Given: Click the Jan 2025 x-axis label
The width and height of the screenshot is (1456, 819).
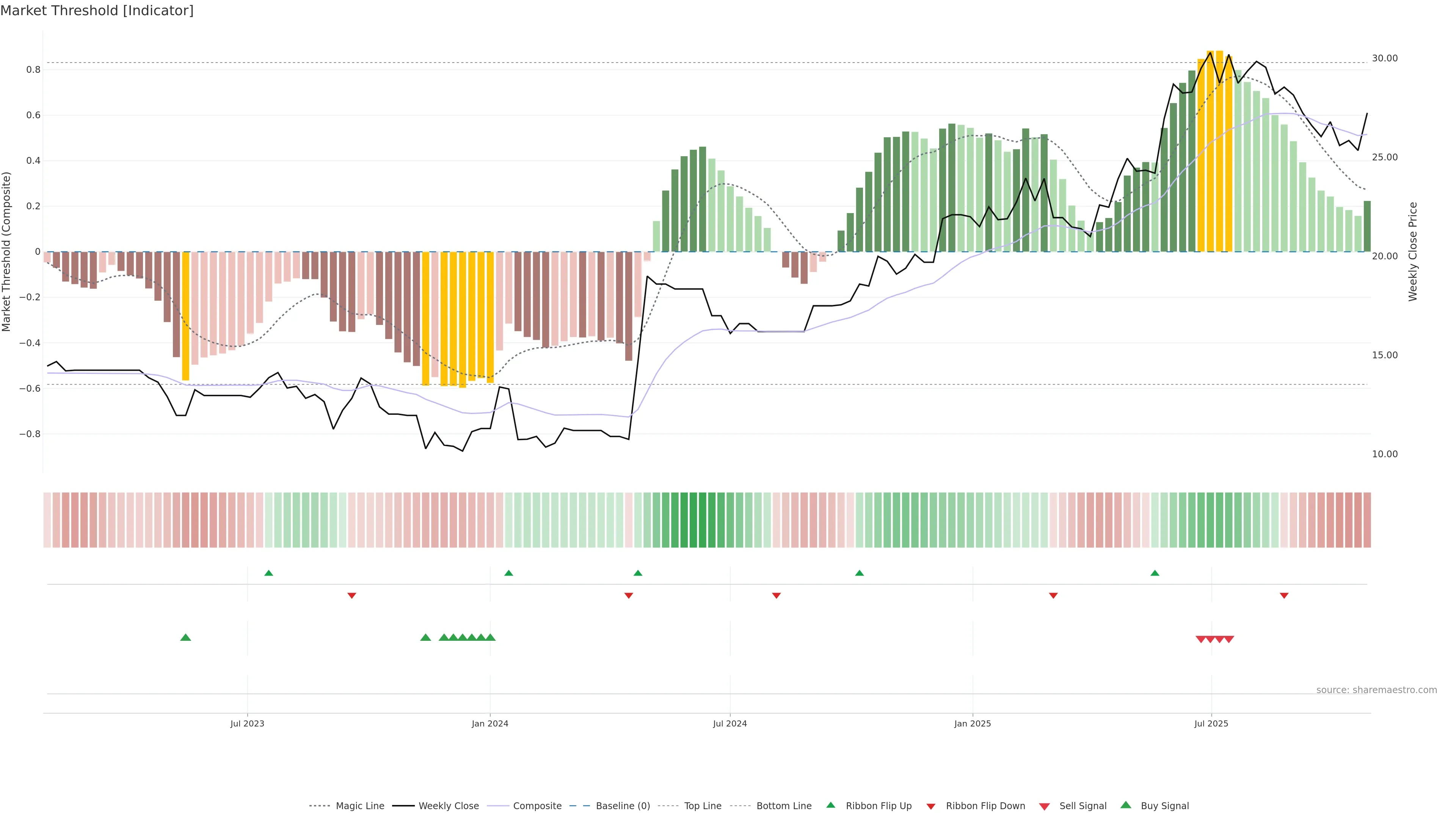Looking at the screenshot, I should 972,723.
